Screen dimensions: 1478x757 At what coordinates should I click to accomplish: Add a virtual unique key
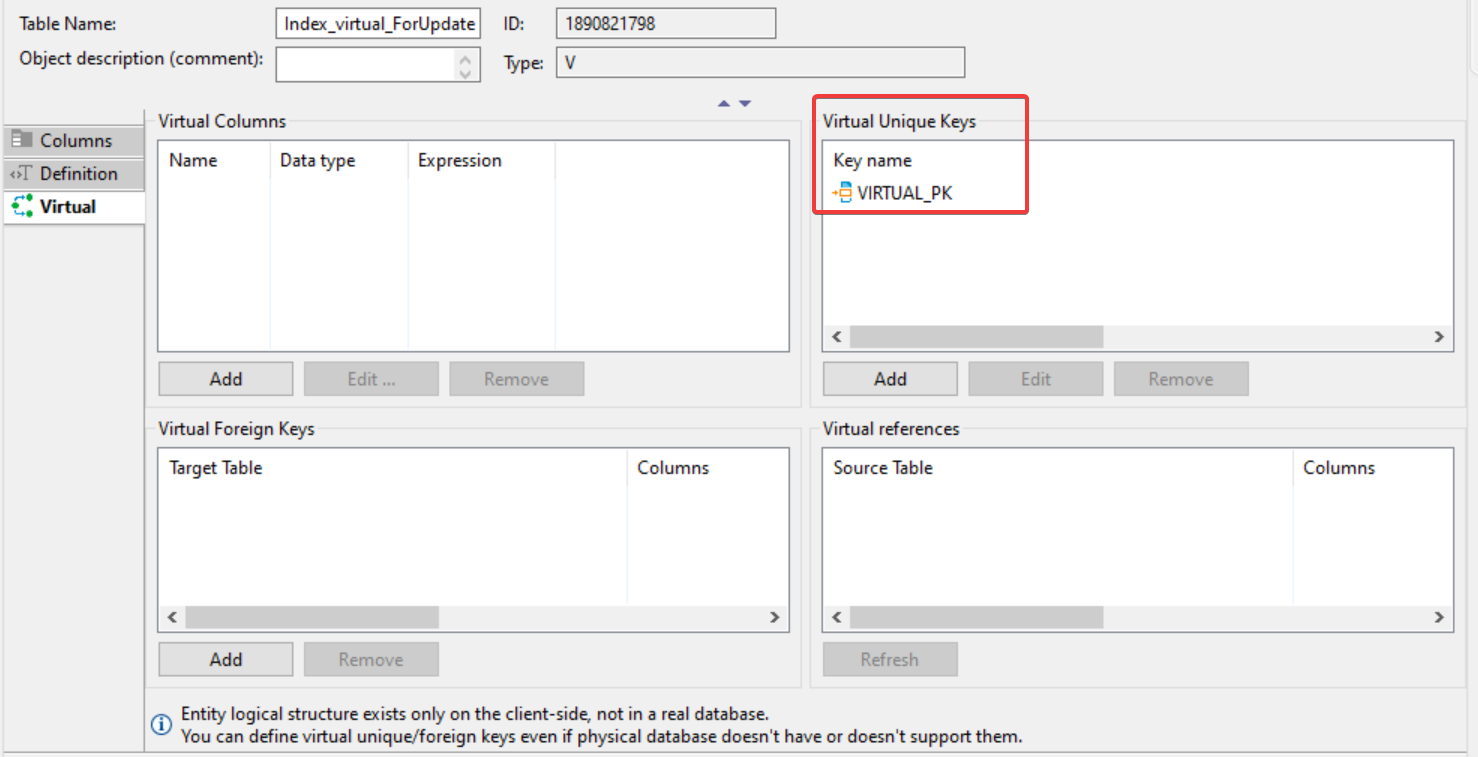pos(889,378)
